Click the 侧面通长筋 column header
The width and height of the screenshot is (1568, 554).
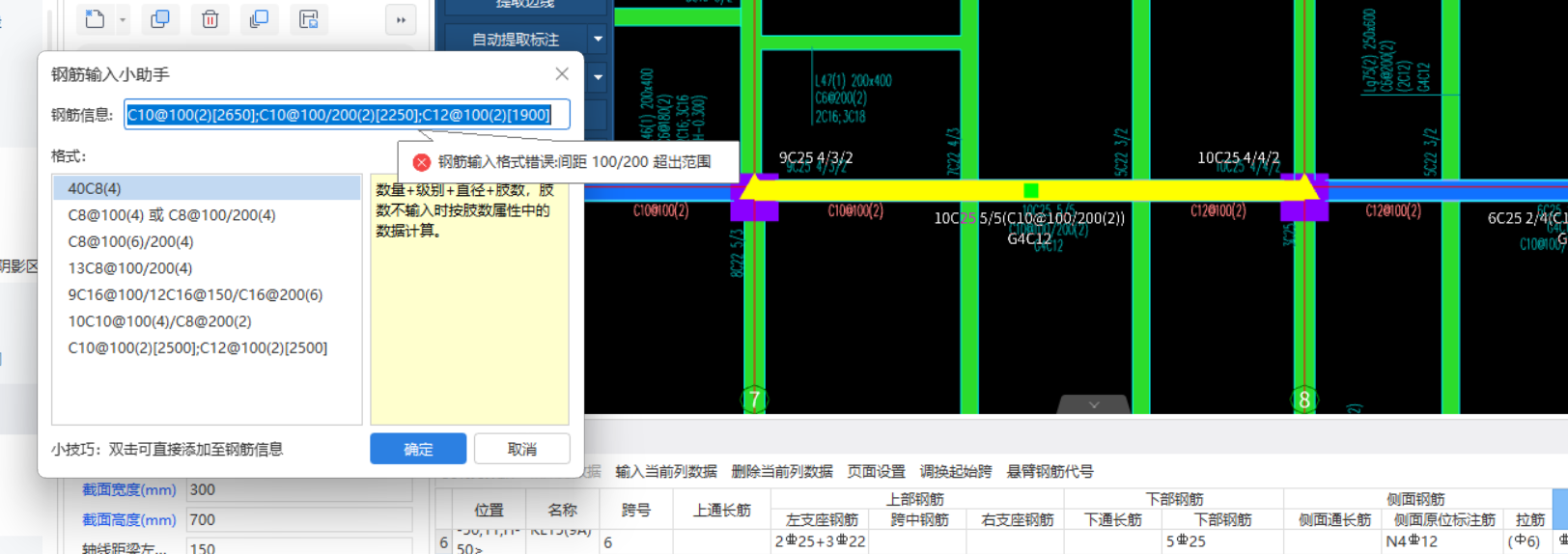[x=1333, y=520]
